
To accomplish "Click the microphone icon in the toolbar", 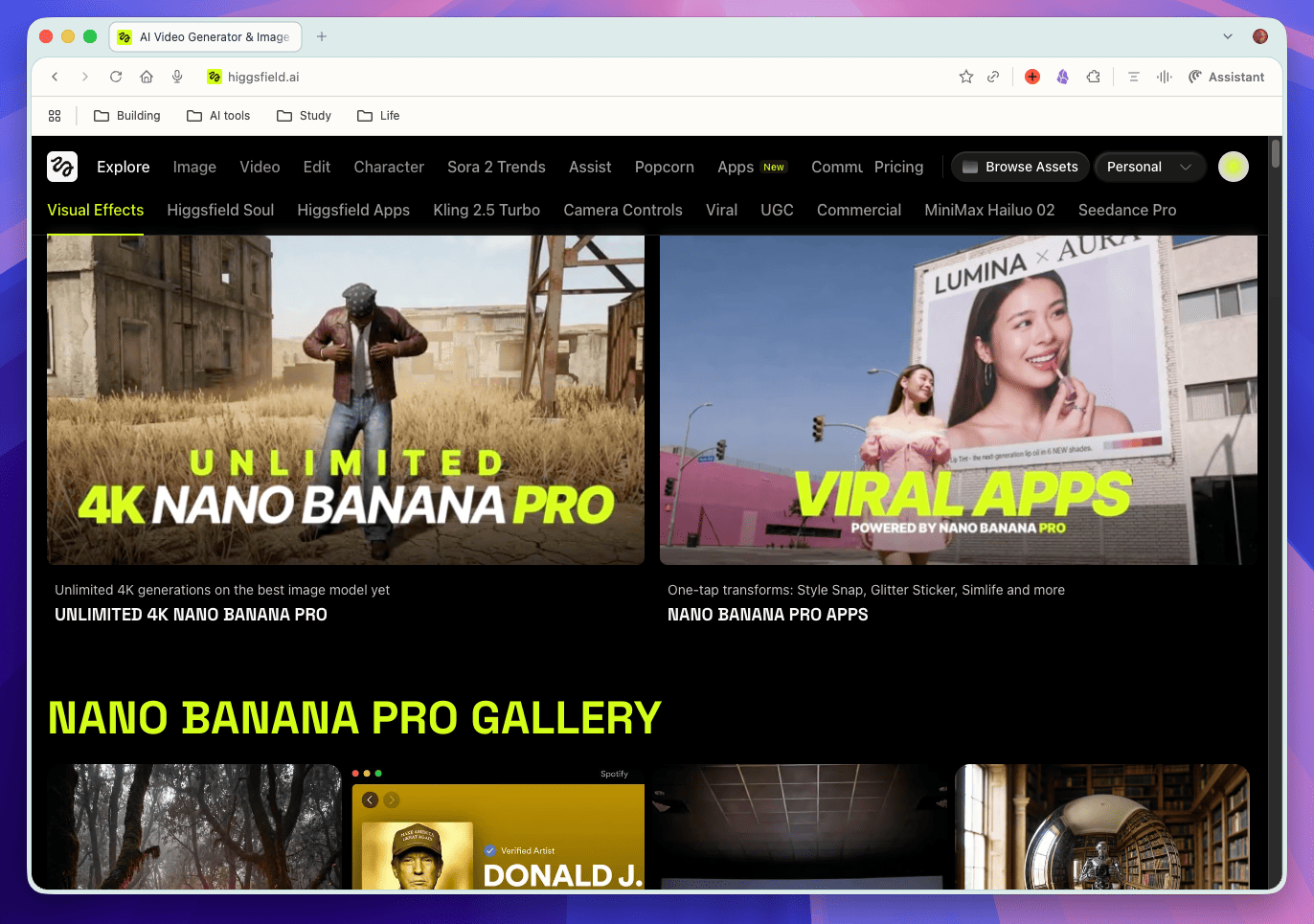I will tap(177, 77).
